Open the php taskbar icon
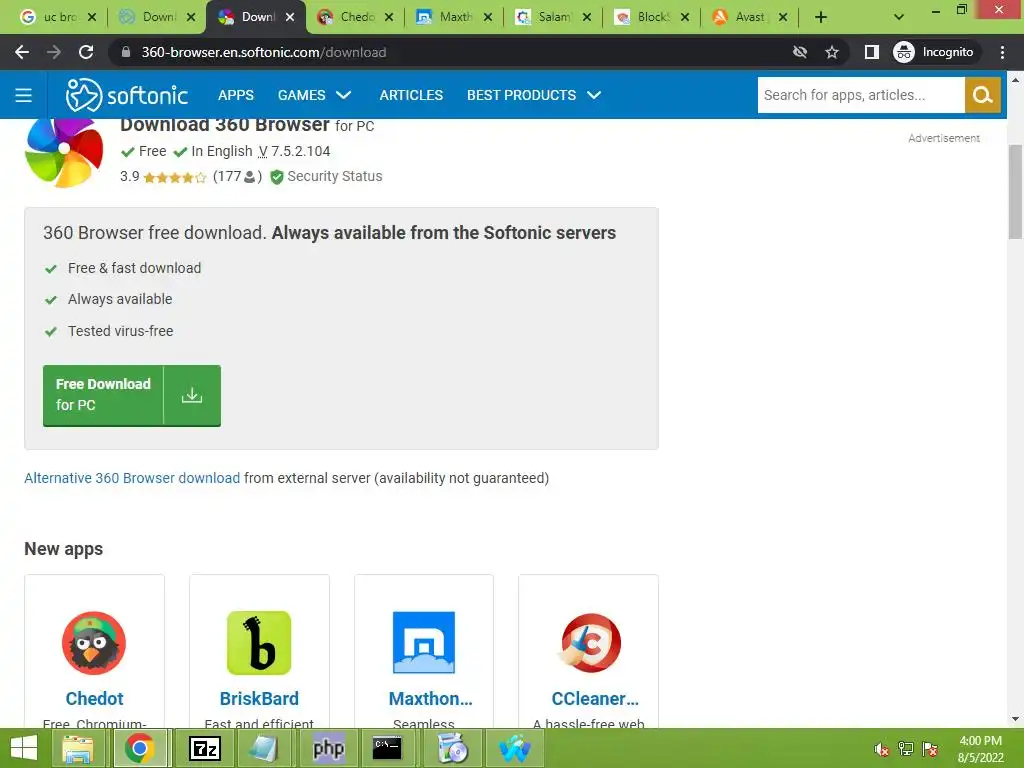This screenshot has width=1024, height=768. (x=328, y=748)
